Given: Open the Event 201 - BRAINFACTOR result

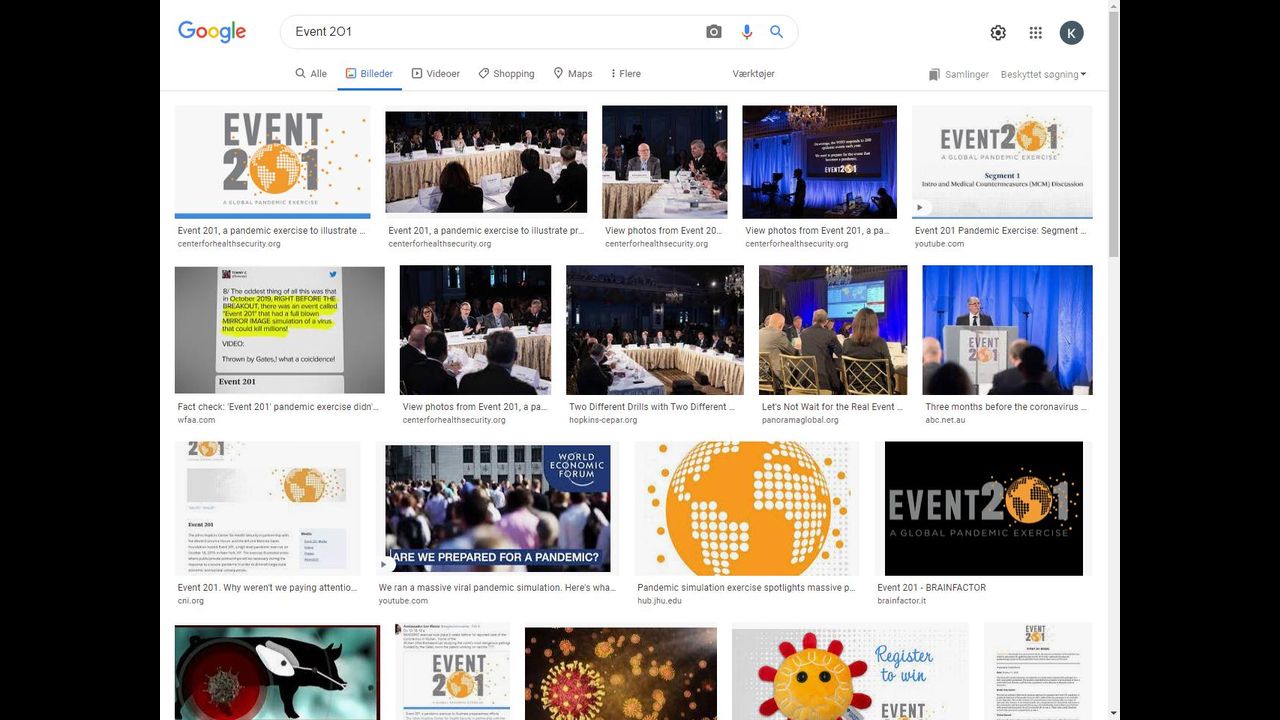Looking at the screenshot, I should pos(931,588).
